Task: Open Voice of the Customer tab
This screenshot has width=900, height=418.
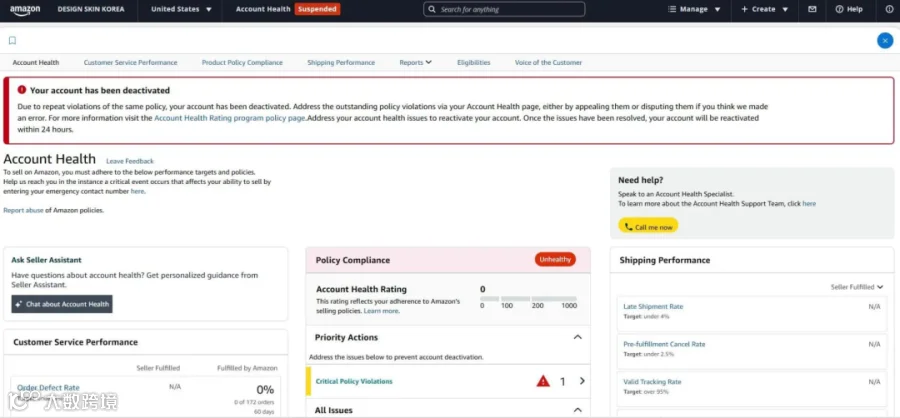Action: (x=548, y=63)
